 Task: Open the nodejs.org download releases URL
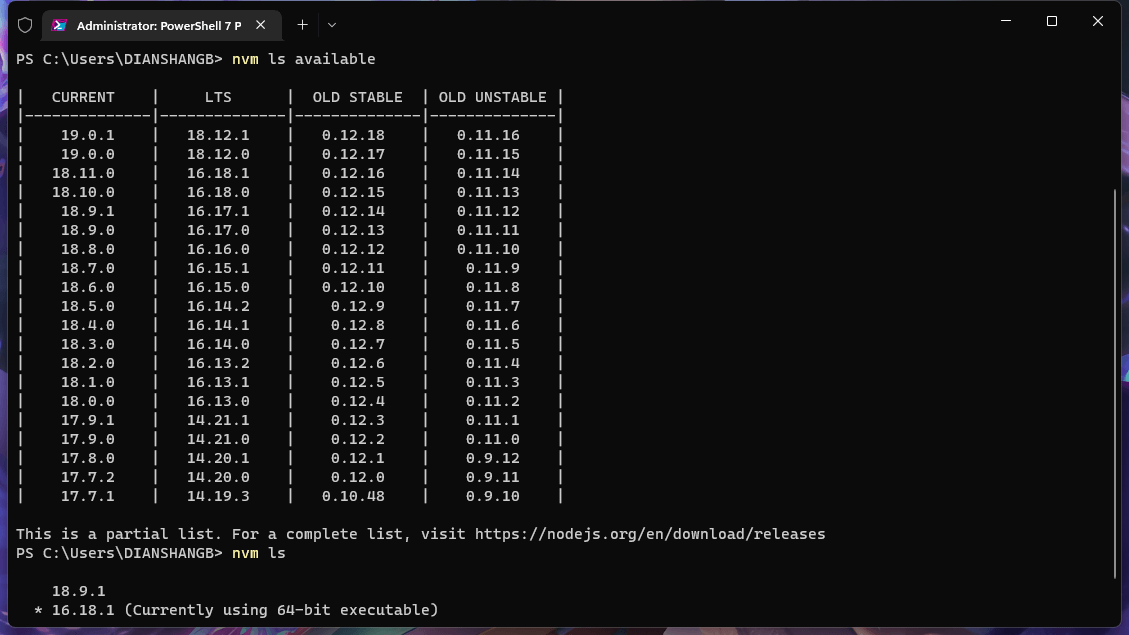click(x=650, y=534)
